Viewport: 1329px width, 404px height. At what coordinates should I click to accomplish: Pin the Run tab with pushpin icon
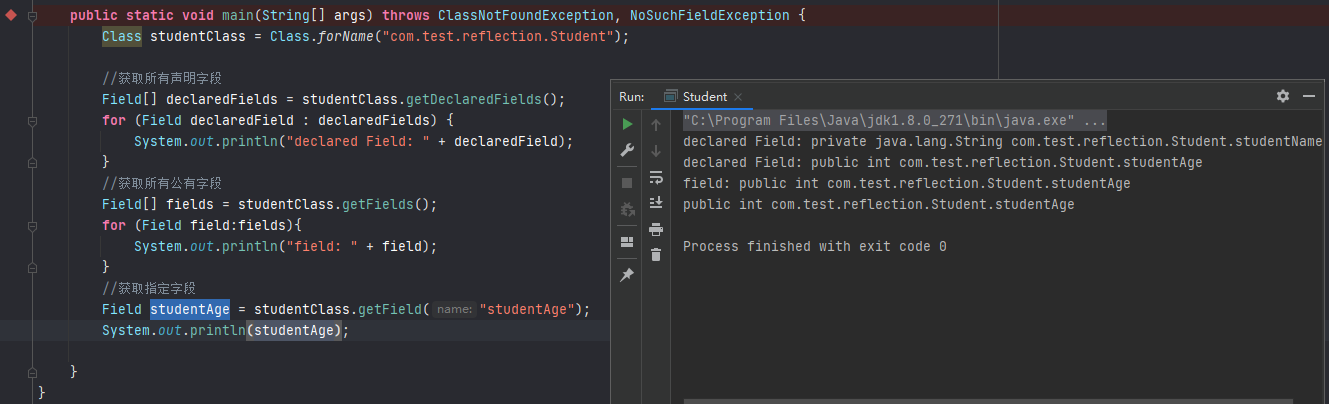[x=627, y=275]
